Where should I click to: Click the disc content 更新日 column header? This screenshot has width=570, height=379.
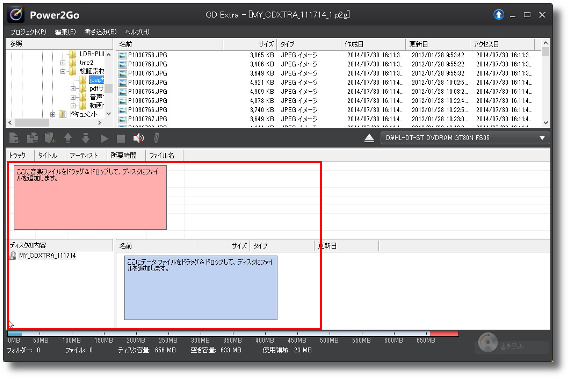(x=346, y=246)
